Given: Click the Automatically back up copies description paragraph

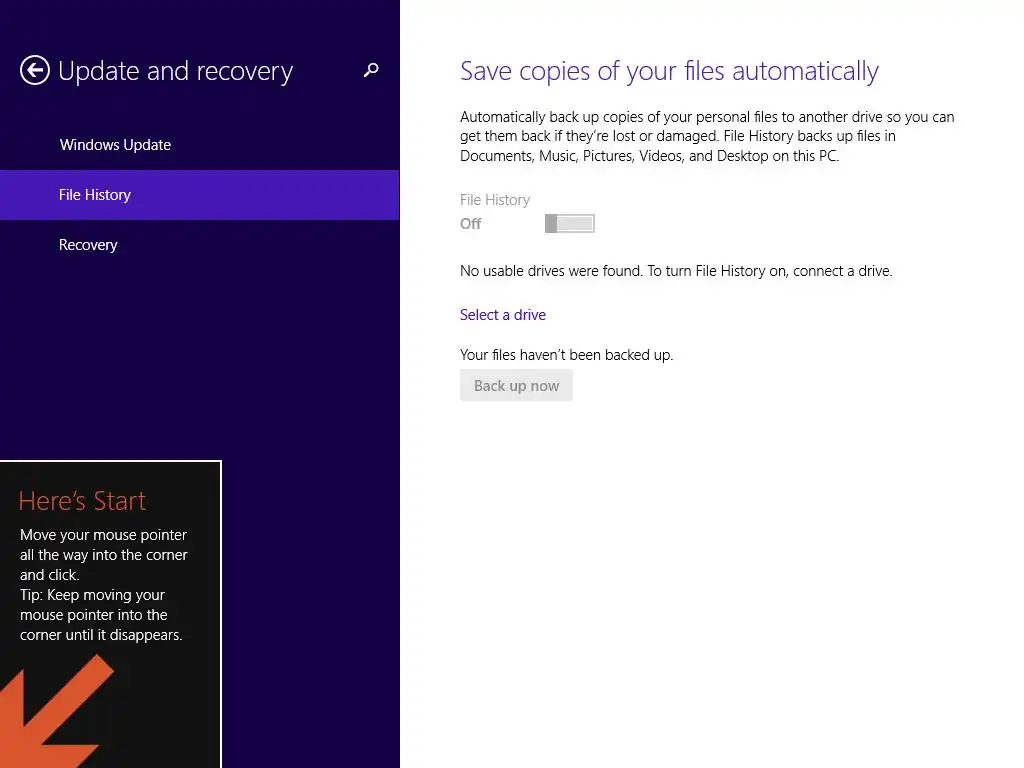Looking at the screenshot, I should [x=707, y=136].
